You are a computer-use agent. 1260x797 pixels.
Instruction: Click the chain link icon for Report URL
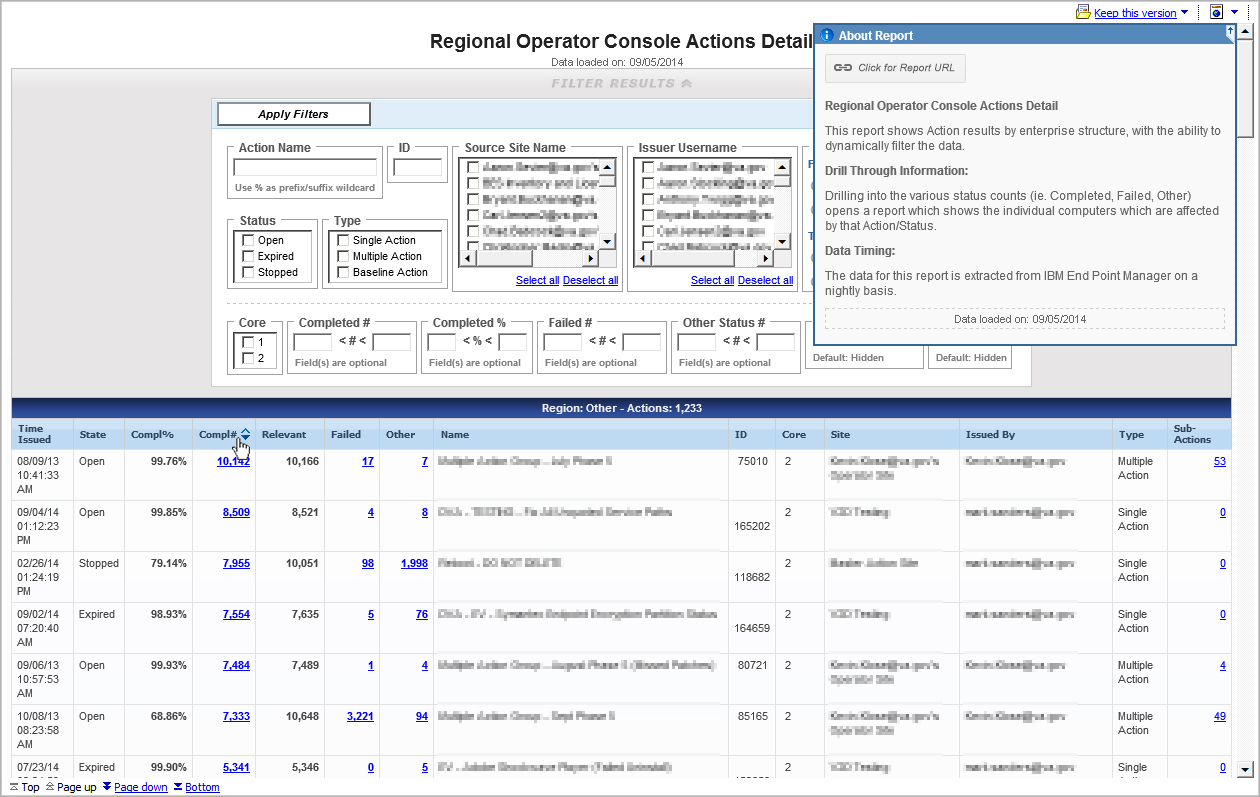[843, 68]
